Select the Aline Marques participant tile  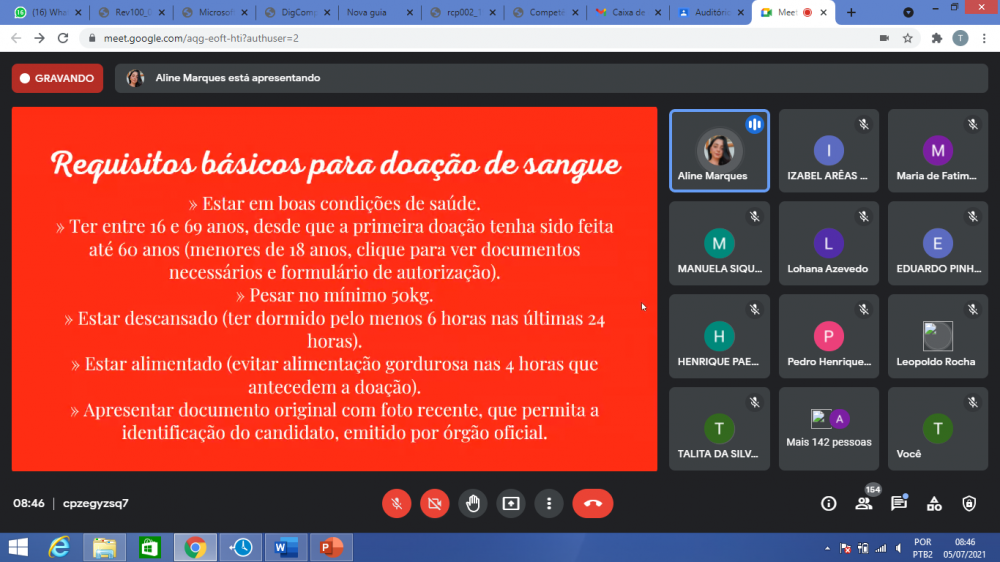719,150
